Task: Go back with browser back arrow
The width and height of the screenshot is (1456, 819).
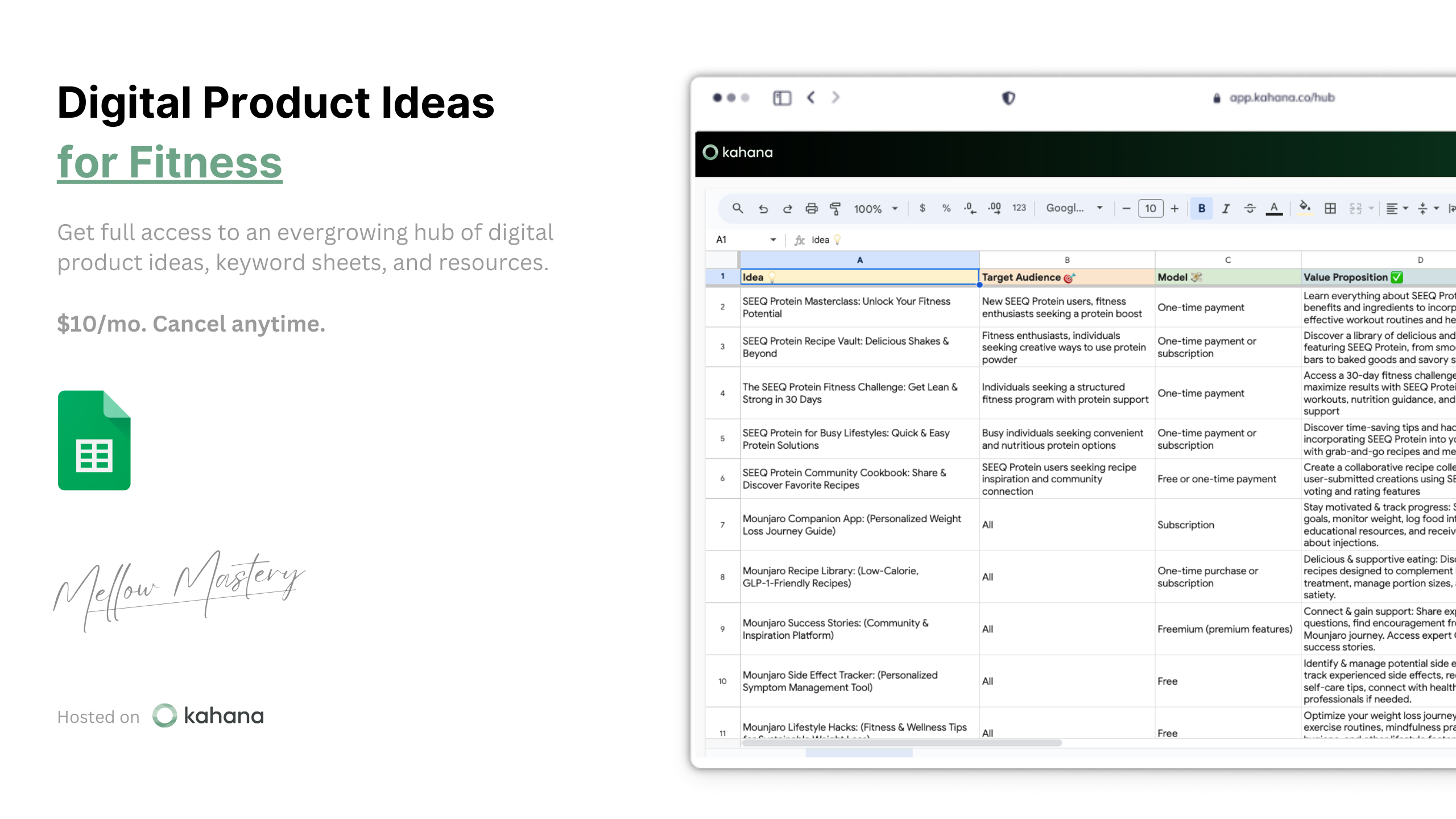Action: [x=811, y=97]
